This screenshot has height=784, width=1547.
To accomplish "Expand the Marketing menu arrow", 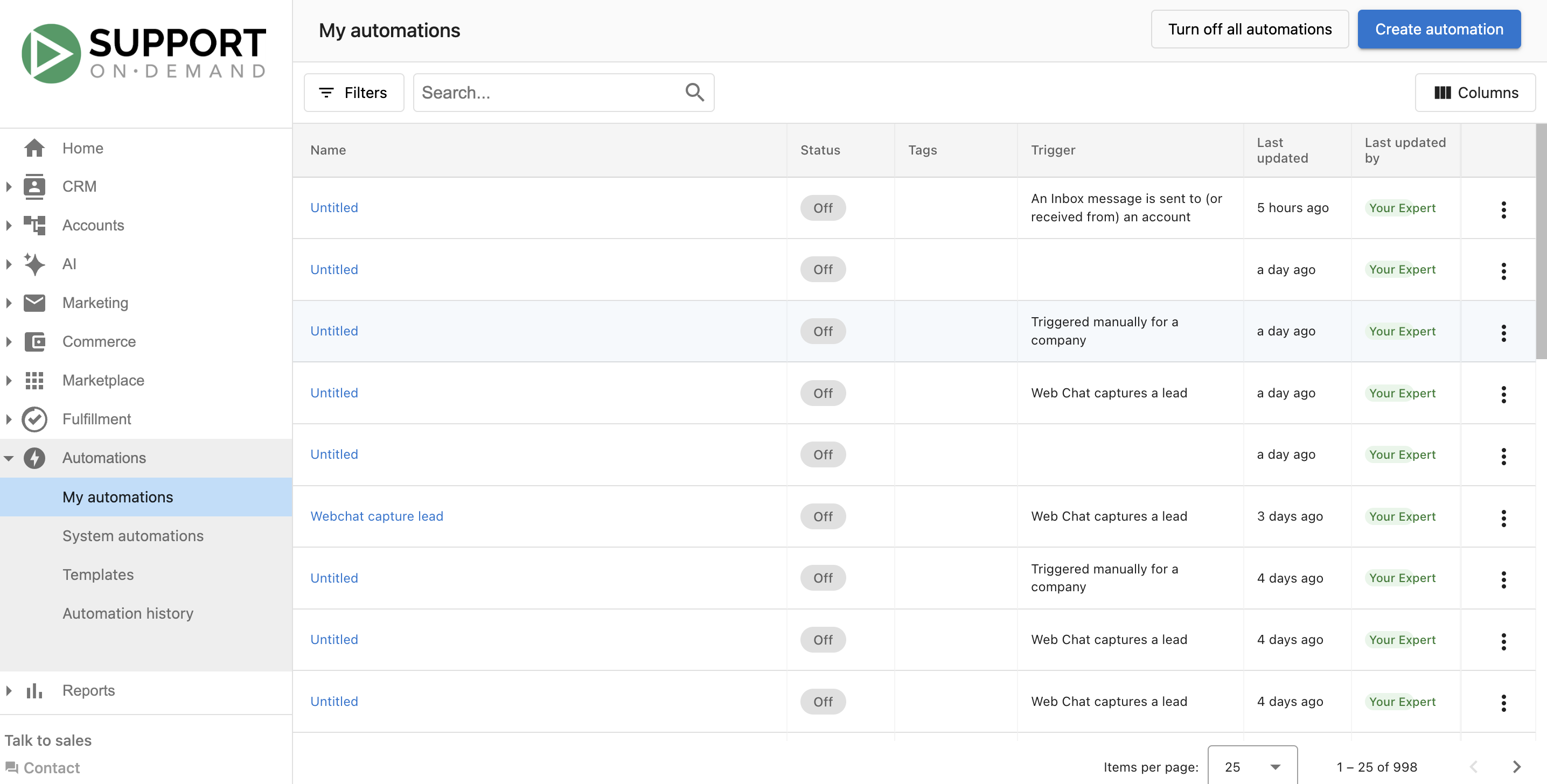I will tap(9, 303).
